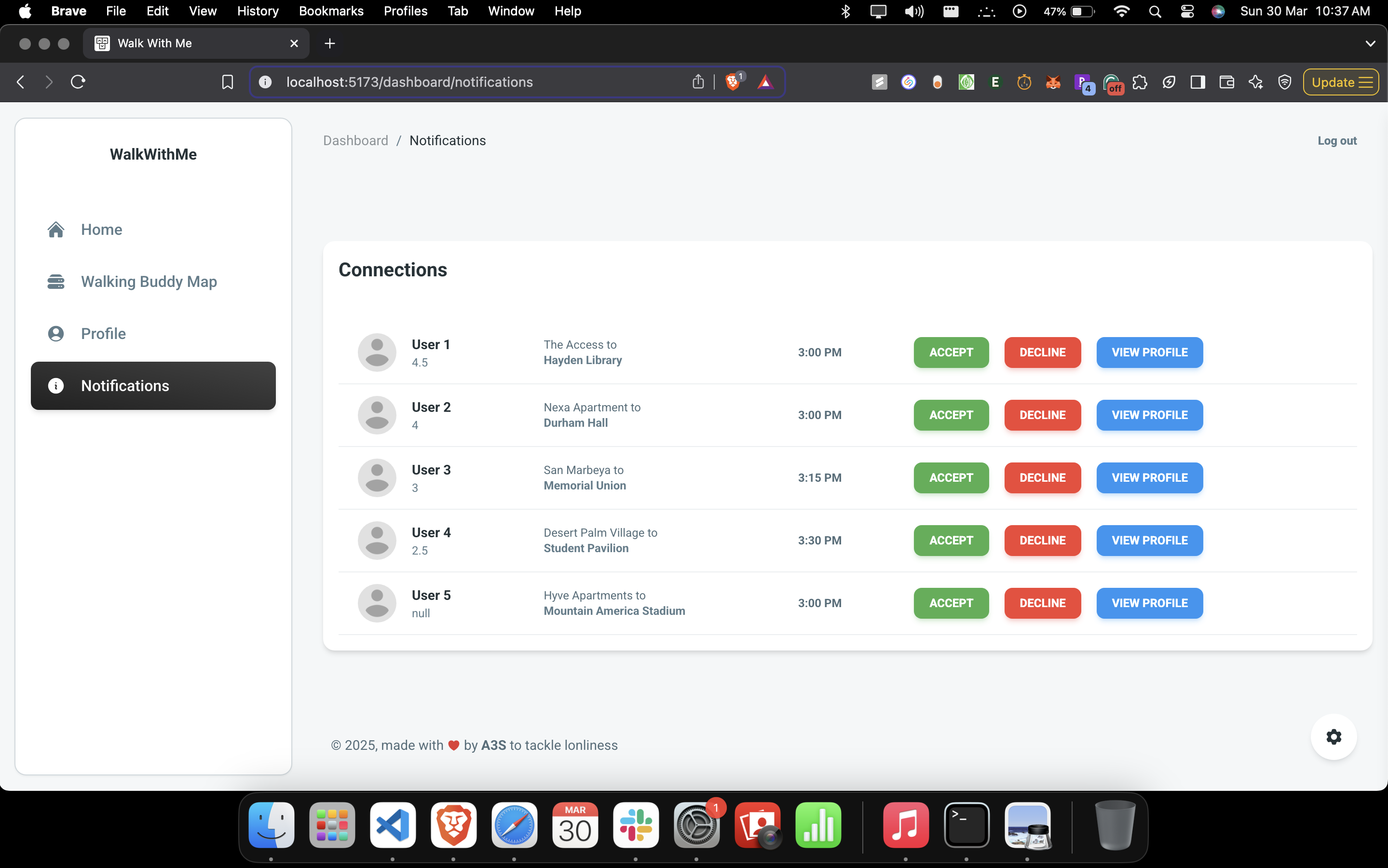Image resolution: width=1388 pixels, height=868 pixels.
Task: Decline User 4's connection request
Action: [x=1042, y=540]
